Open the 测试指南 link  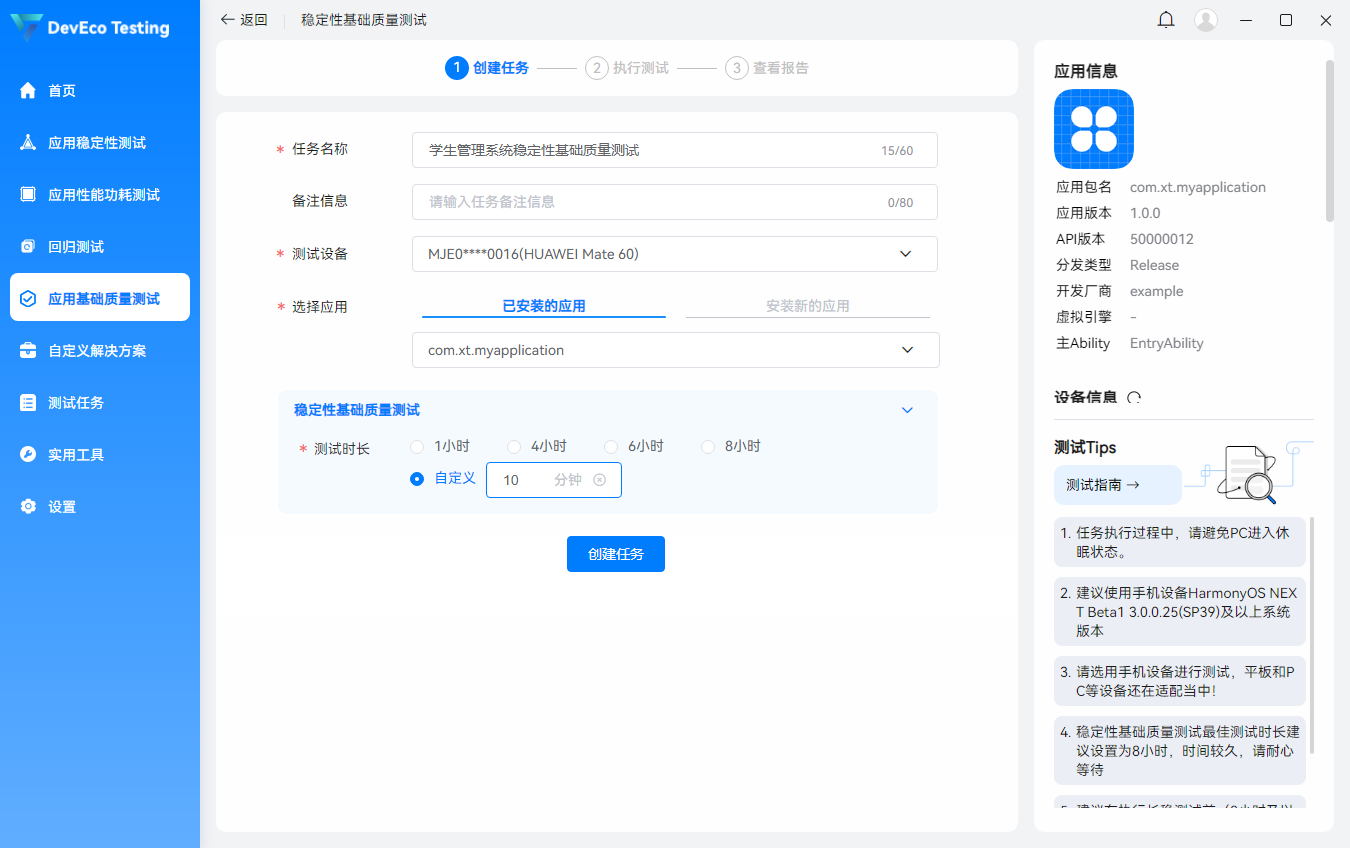pyautogui.click(x=1103, y=485)
